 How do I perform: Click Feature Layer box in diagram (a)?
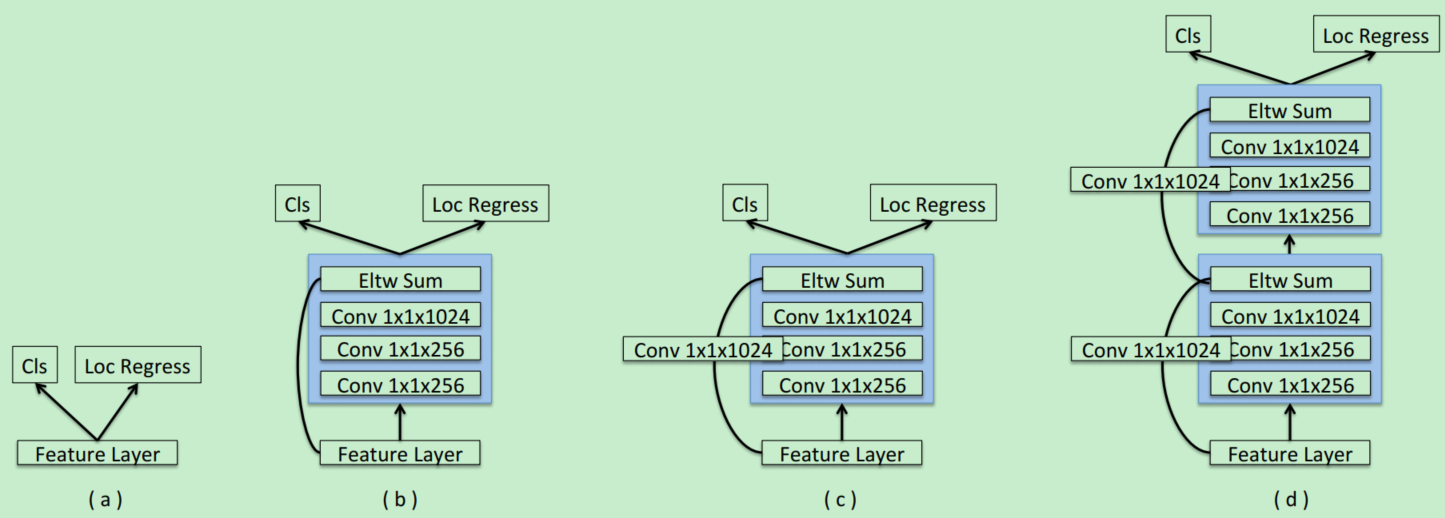click(97, 454)
